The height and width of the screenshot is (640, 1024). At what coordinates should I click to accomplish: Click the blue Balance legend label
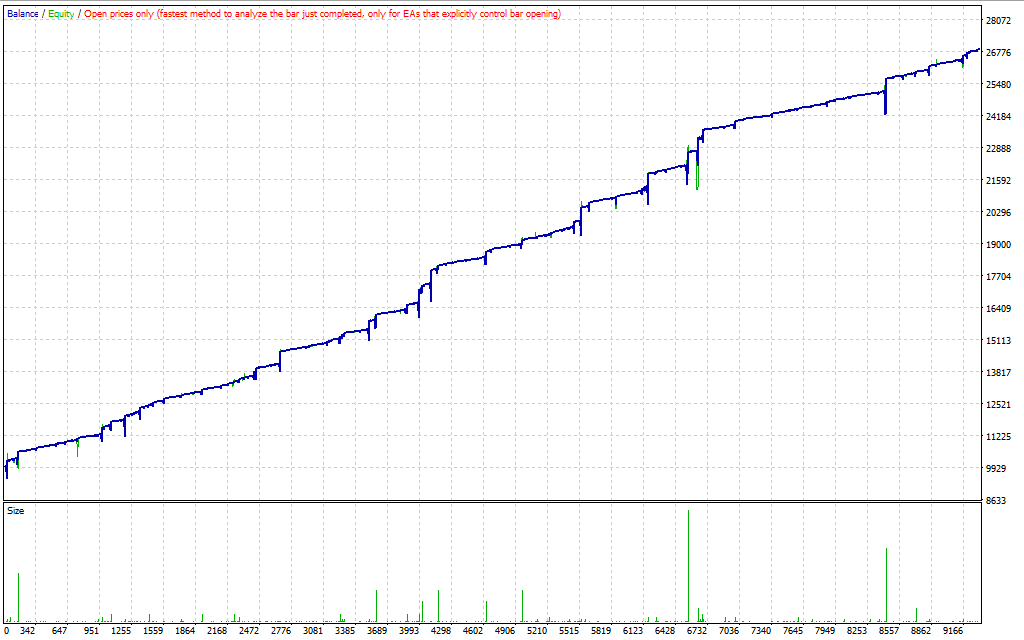tap(23, 14)
